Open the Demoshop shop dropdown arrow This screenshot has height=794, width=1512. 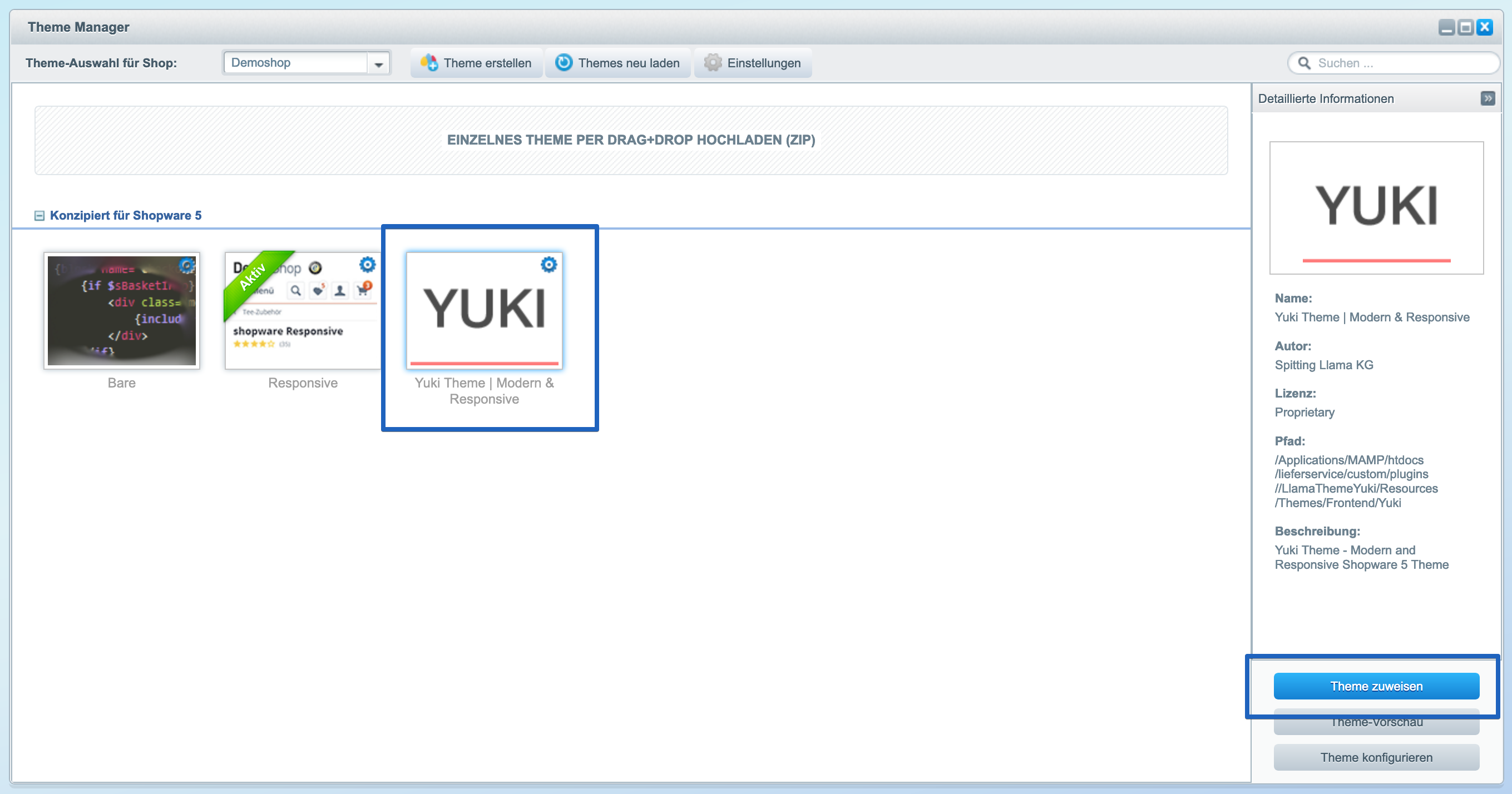[379, 63]
